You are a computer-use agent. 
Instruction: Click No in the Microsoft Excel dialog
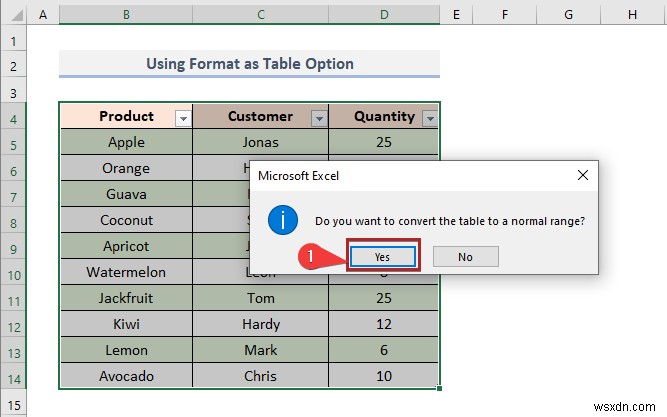point(465,257)
